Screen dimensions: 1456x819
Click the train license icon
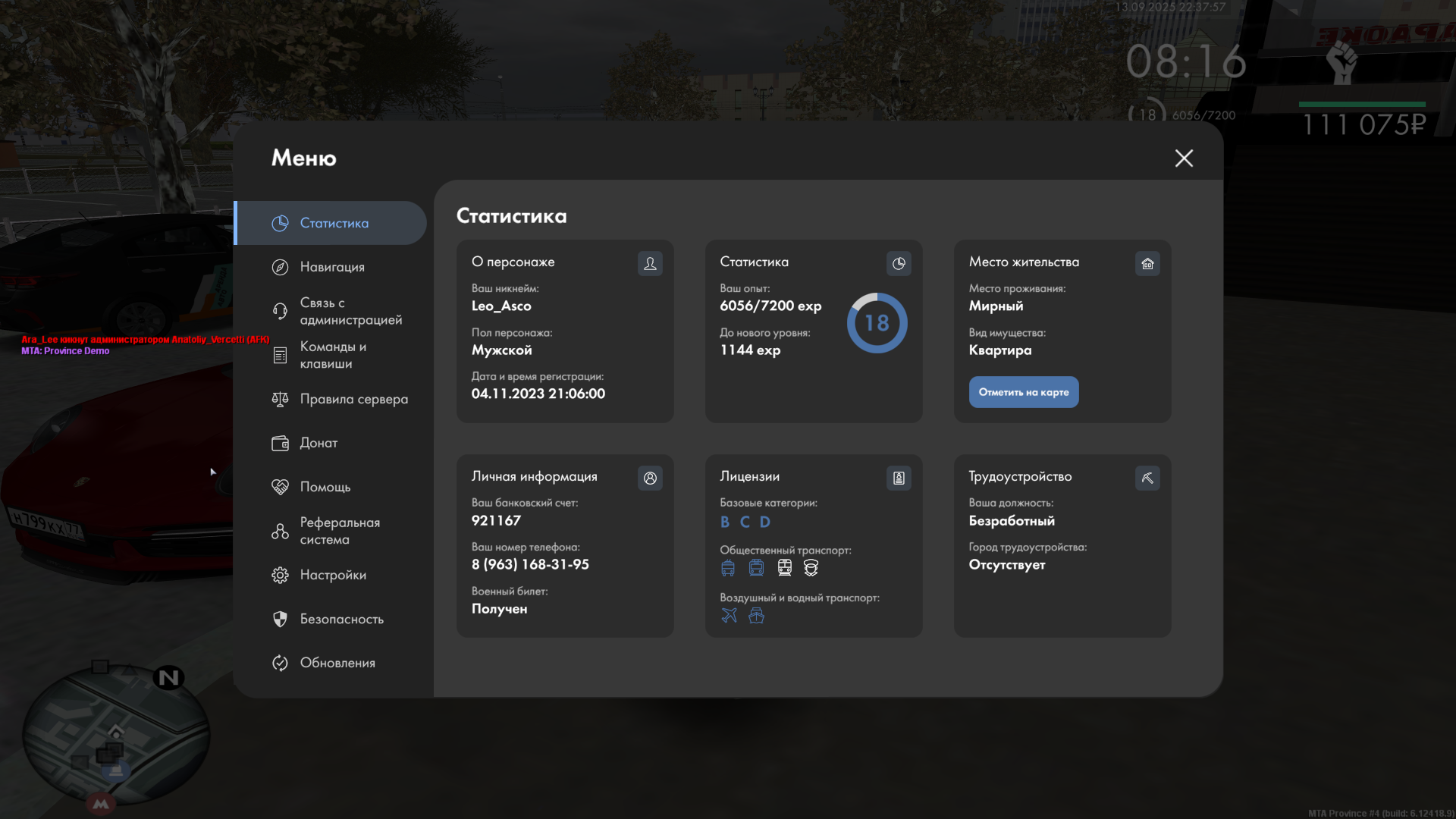785,567
